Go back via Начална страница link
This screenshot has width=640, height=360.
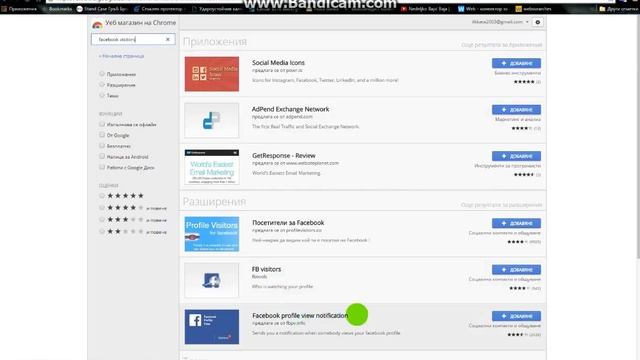click(121, 56)
